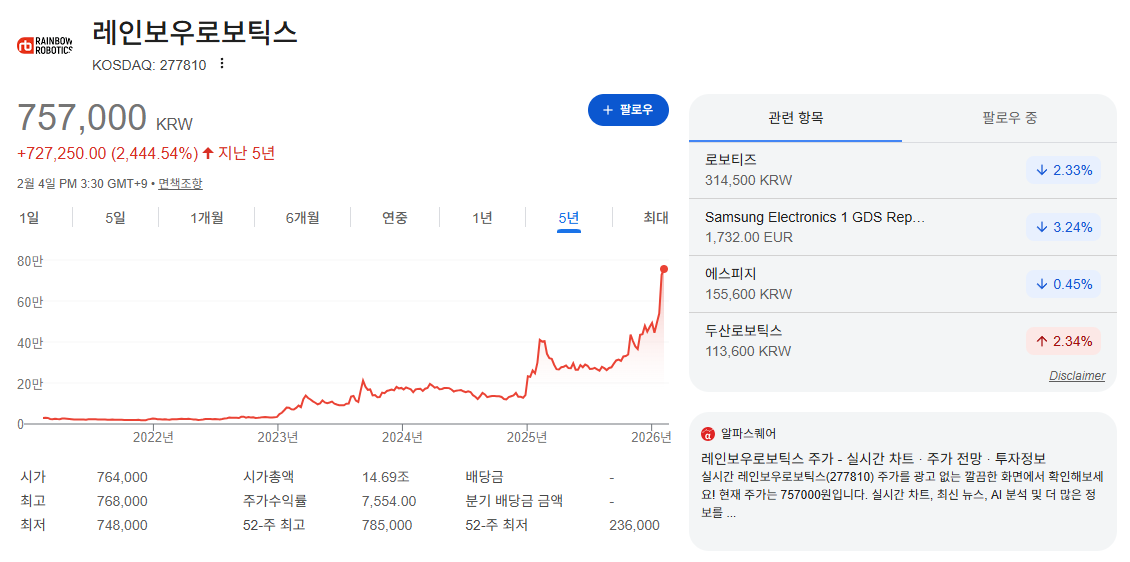Image resolution: width=1130 pixels, height=562 pixels.
Task: Click the red endpoint dot on chart
Action: [664, 269]
